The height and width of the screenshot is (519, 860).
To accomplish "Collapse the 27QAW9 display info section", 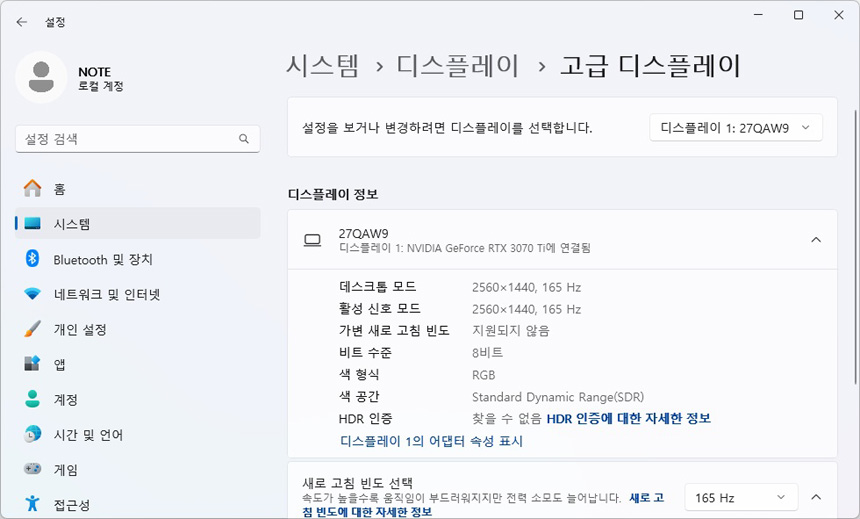I will point(816,240).
